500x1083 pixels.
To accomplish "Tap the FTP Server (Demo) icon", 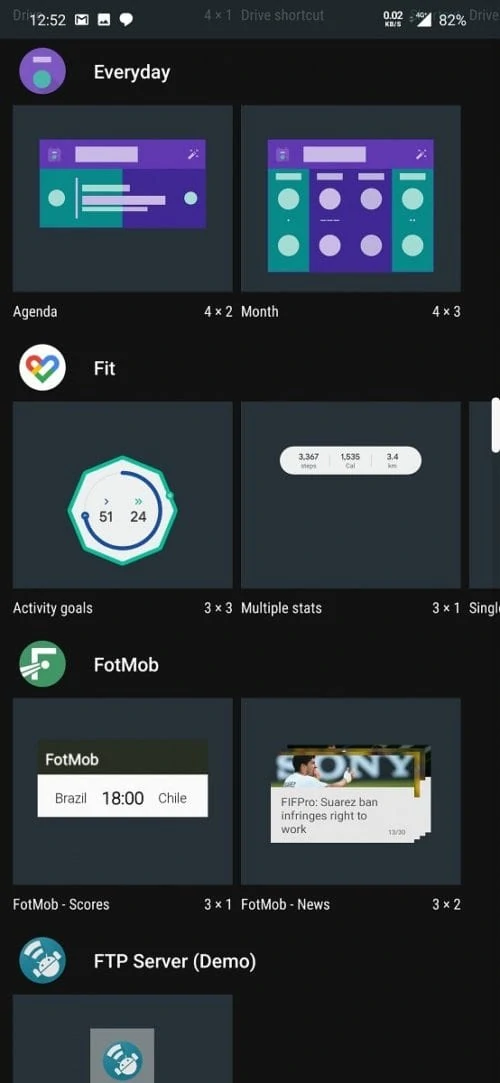I will tap(42, 960).
